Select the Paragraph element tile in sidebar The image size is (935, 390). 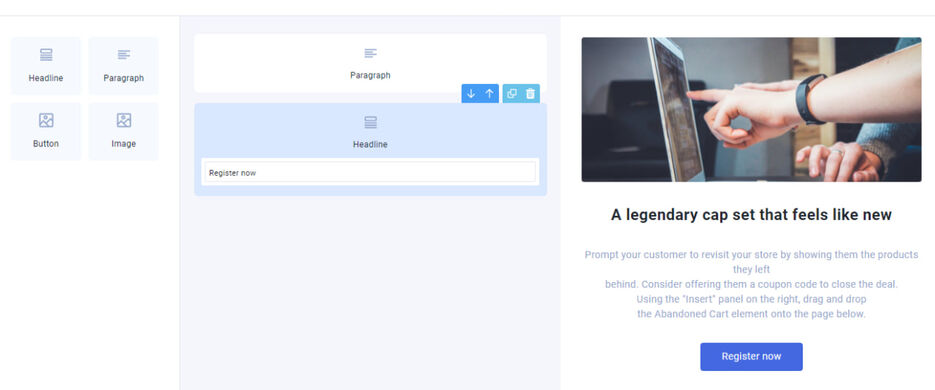tap(123, 66)
